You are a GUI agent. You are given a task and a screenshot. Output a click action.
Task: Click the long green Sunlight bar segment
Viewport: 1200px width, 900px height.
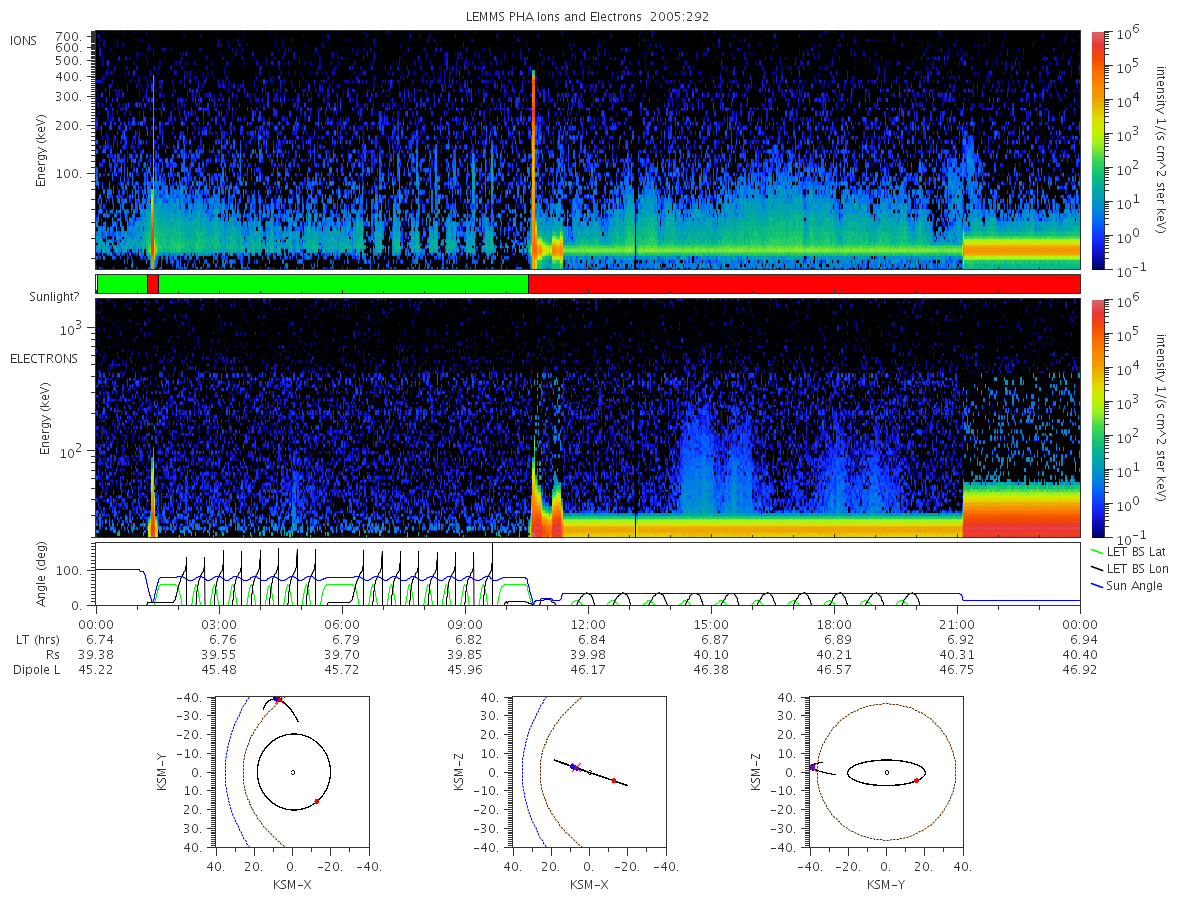[343, 284]
